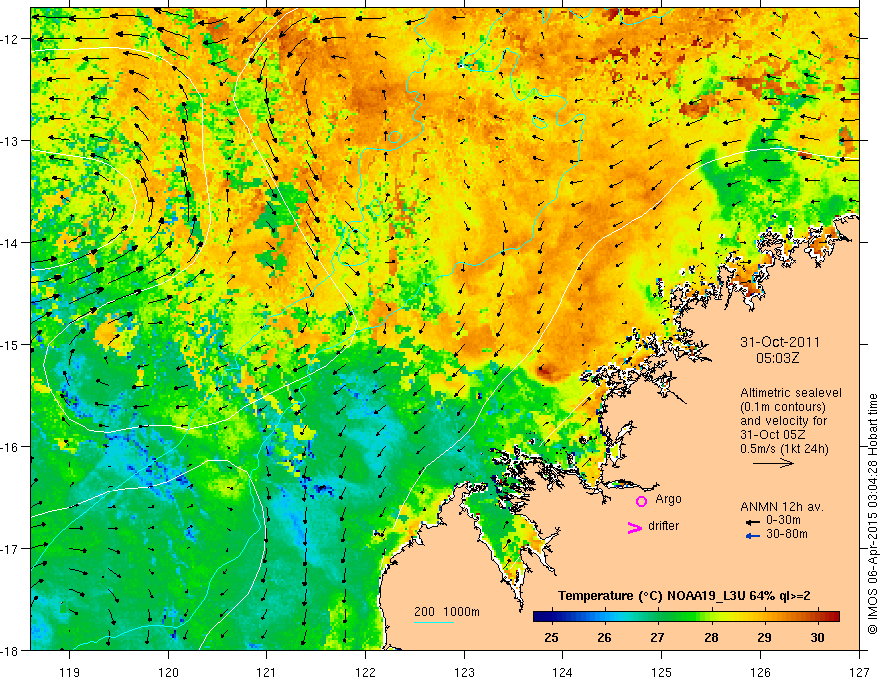This screenshot has height=680, width=880.
Task: Click the '30-80m' depth label
Action: coord(787,534)
